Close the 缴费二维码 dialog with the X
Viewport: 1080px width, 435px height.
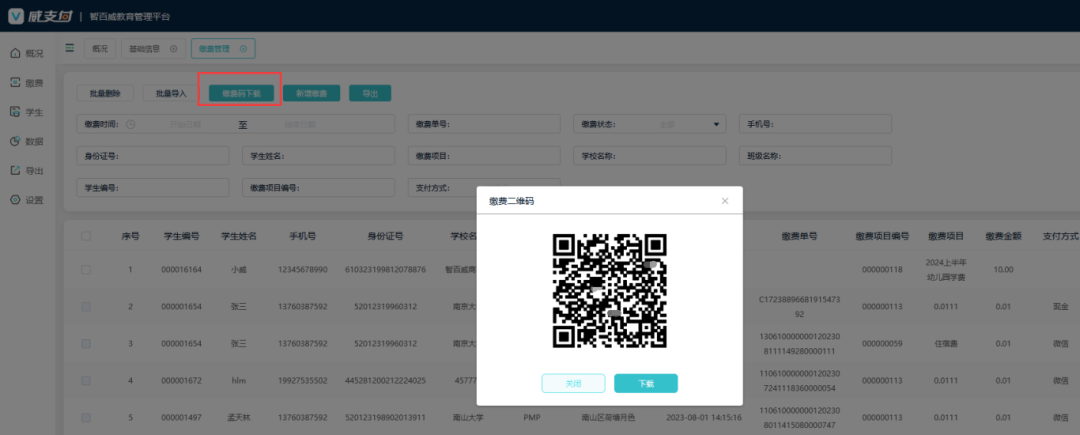coord(725,201)
